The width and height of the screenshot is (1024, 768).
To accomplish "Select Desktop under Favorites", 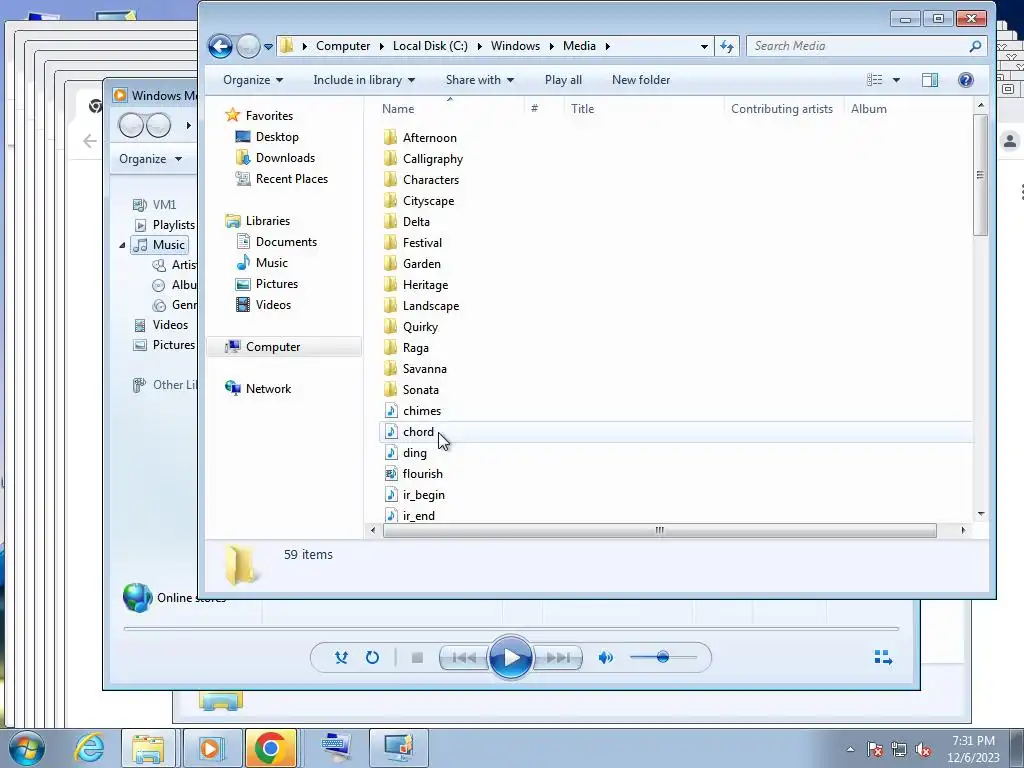I will click(277, 136).
